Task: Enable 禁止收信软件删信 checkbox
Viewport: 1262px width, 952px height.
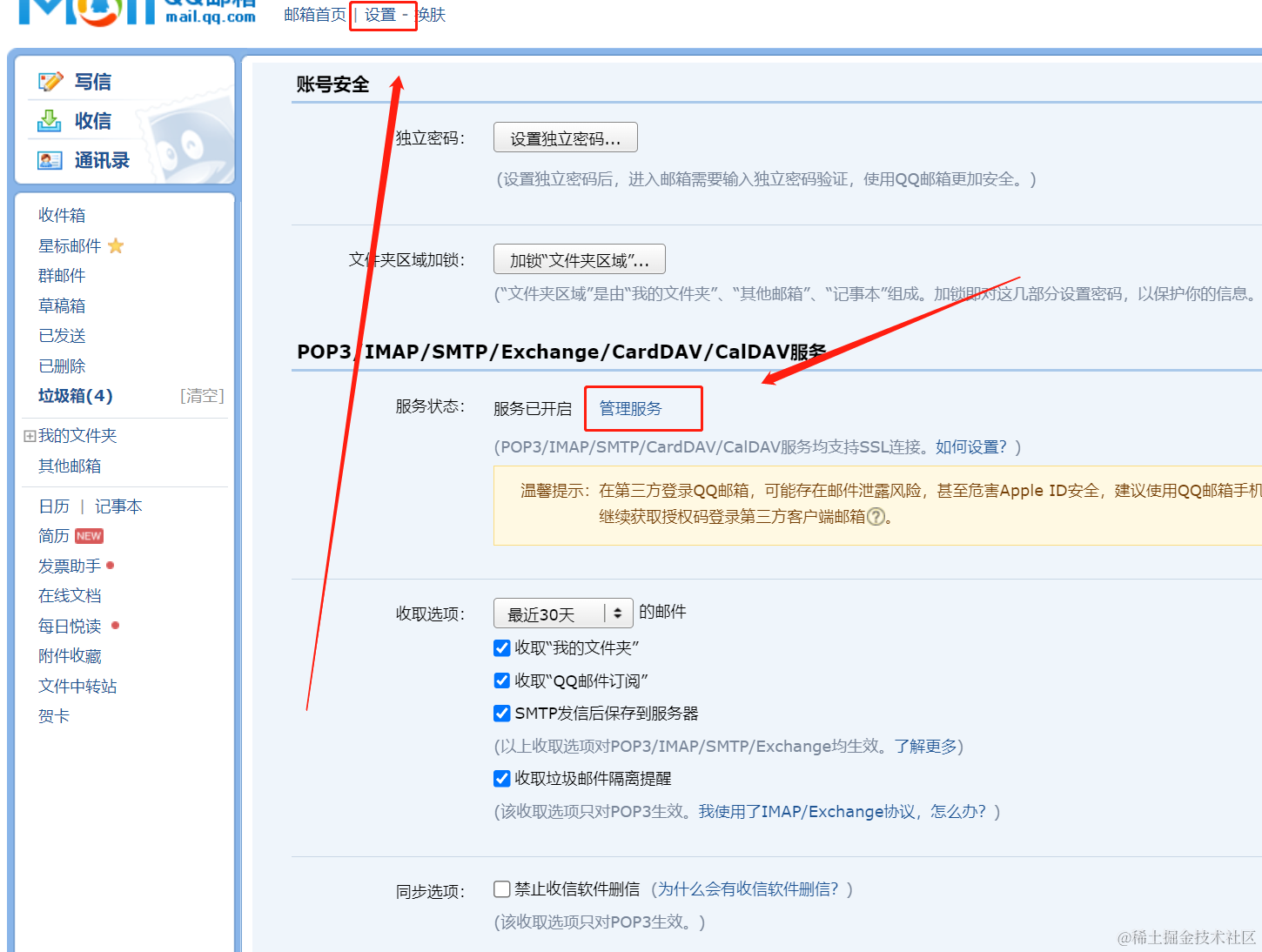Action: coord(502,889)
